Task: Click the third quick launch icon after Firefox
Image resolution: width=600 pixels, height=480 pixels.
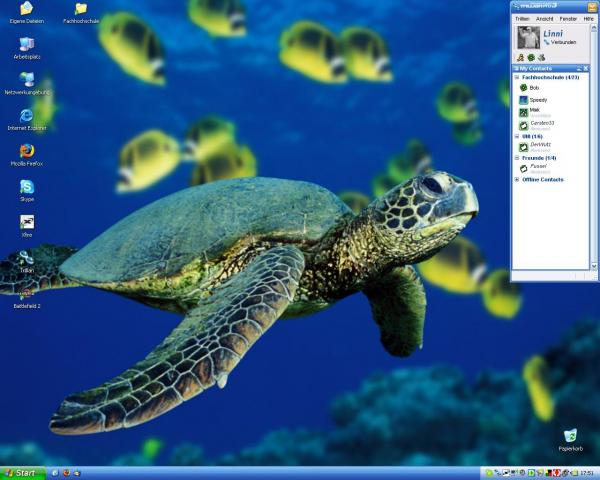Action: tap(77, 473)
